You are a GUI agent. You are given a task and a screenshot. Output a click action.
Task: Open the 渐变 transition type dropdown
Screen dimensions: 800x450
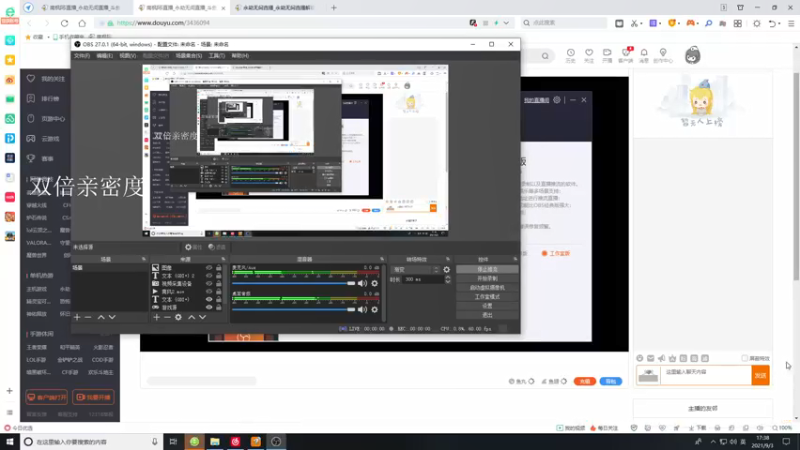[415, 269]
